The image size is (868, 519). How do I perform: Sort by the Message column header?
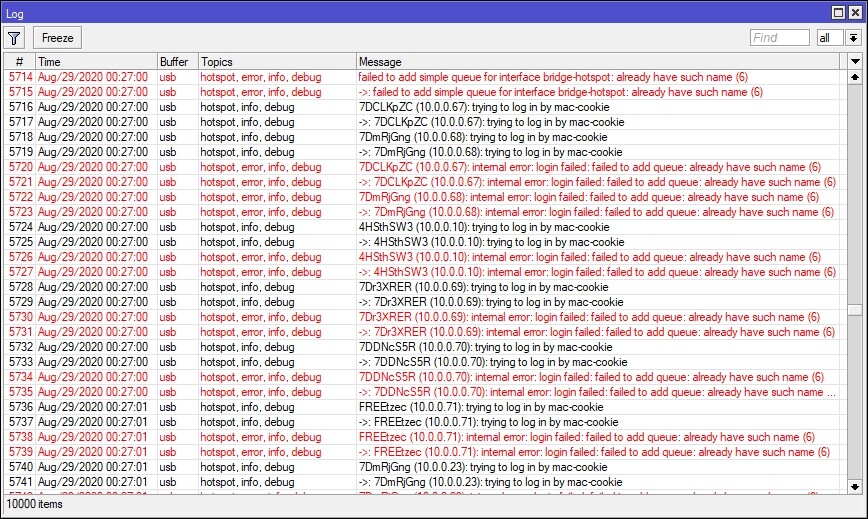(x=598, y=61)
